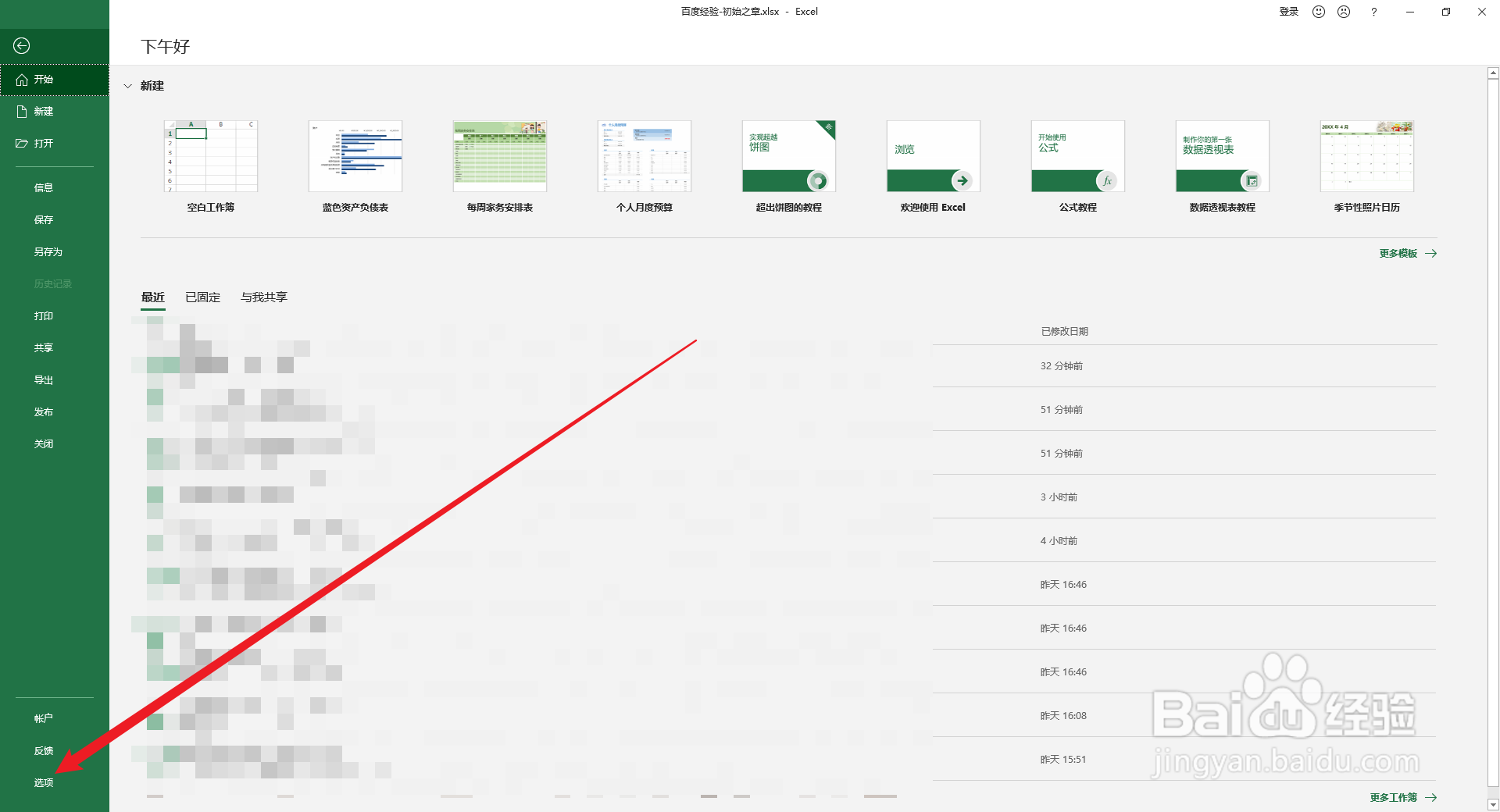1500x812 pixels.
Task: Open the 共享 page
Action: (x=55, y=348)
